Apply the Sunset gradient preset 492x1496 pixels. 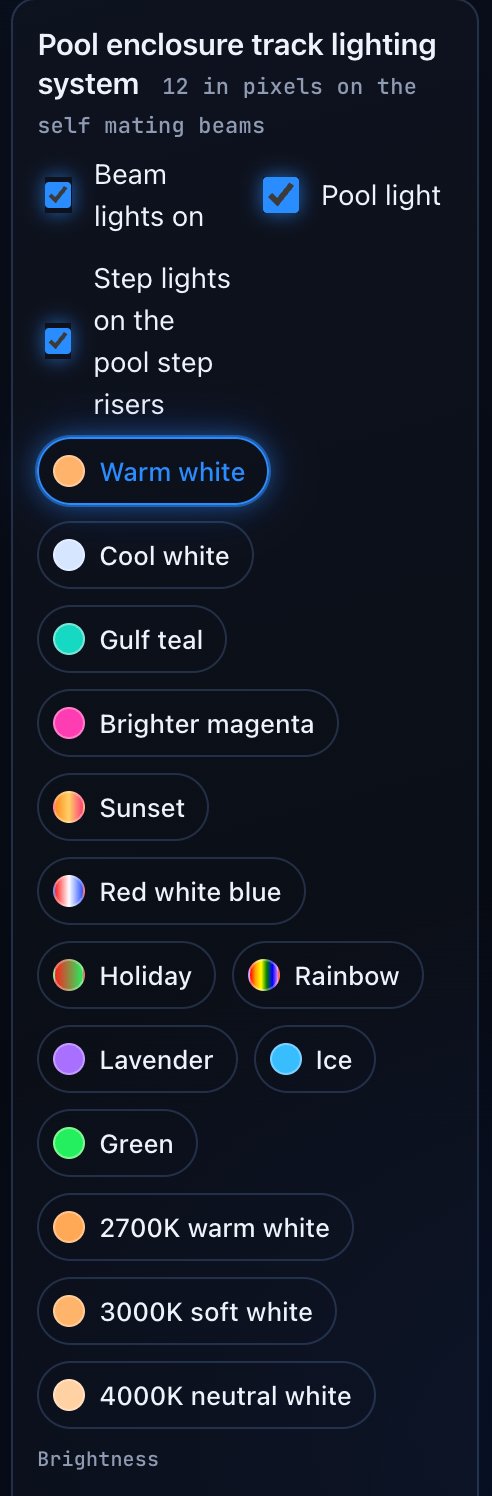point(123,808)
